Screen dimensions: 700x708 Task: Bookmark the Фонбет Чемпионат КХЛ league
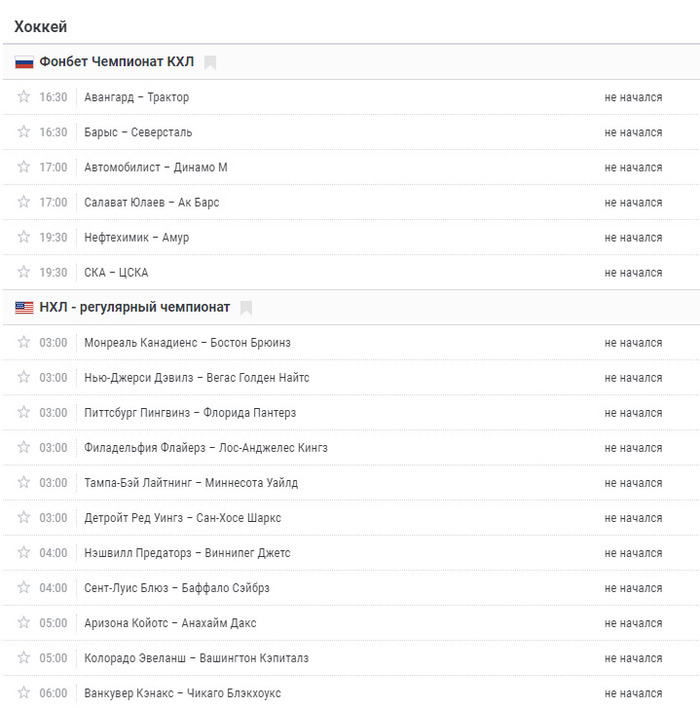[x=210, y=62]
